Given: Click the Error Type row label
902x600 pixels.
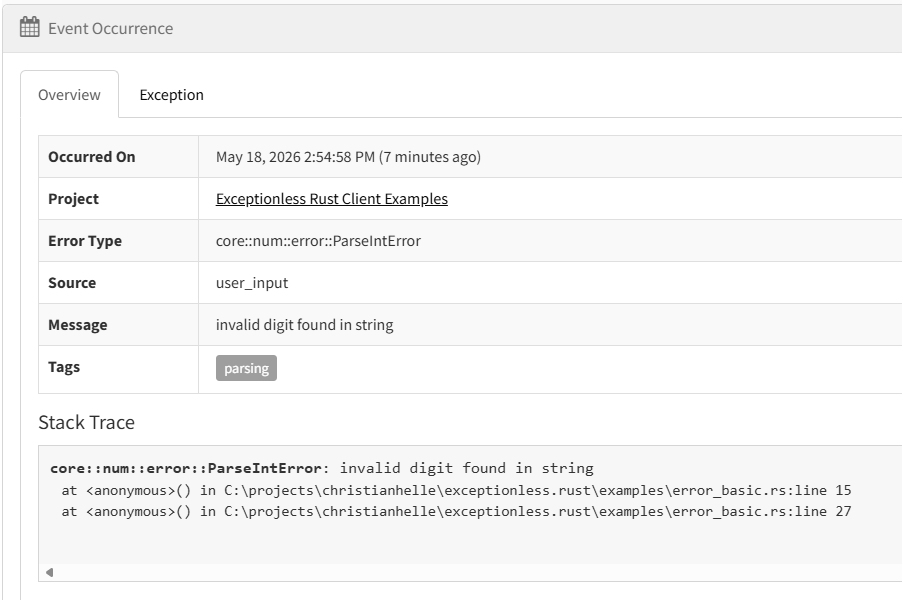Looking at the screenshot, I should tap(85, 241).
